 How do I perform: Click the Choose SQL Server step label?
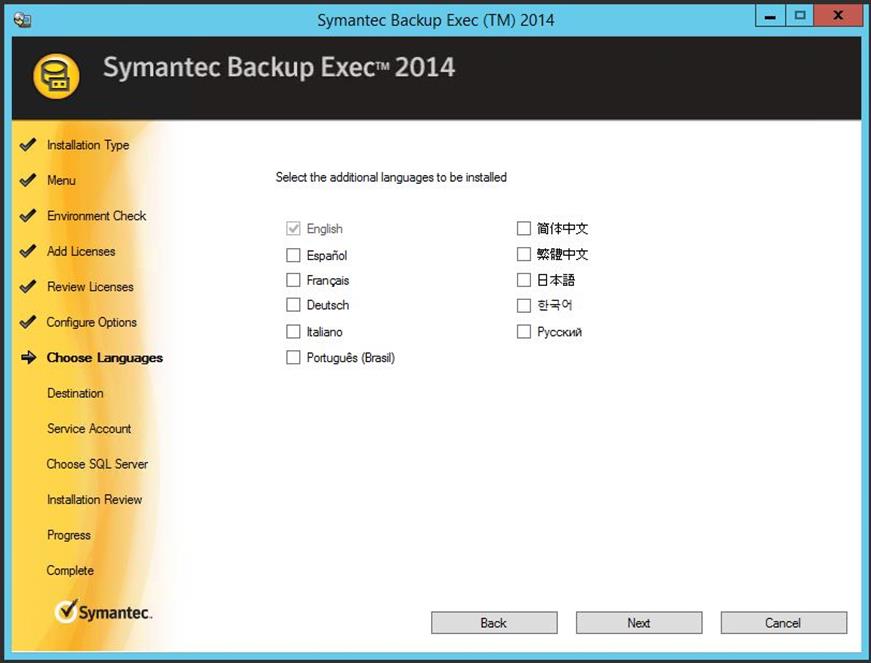(x=97, y=464)
